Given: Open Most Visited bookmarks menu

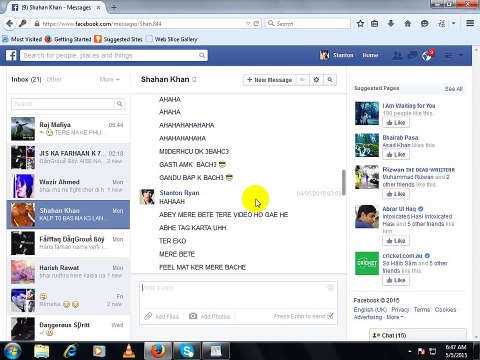Looking at the screenshot, I should tap(22, 39).
